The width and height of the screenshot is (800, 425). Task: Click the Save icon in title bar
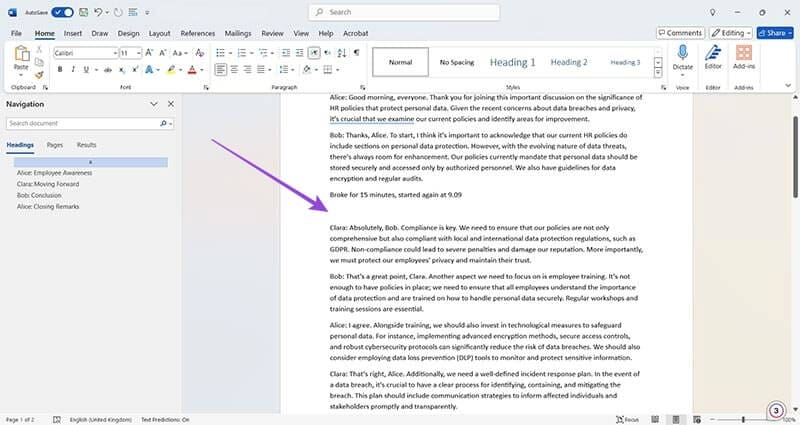point(83,12)
